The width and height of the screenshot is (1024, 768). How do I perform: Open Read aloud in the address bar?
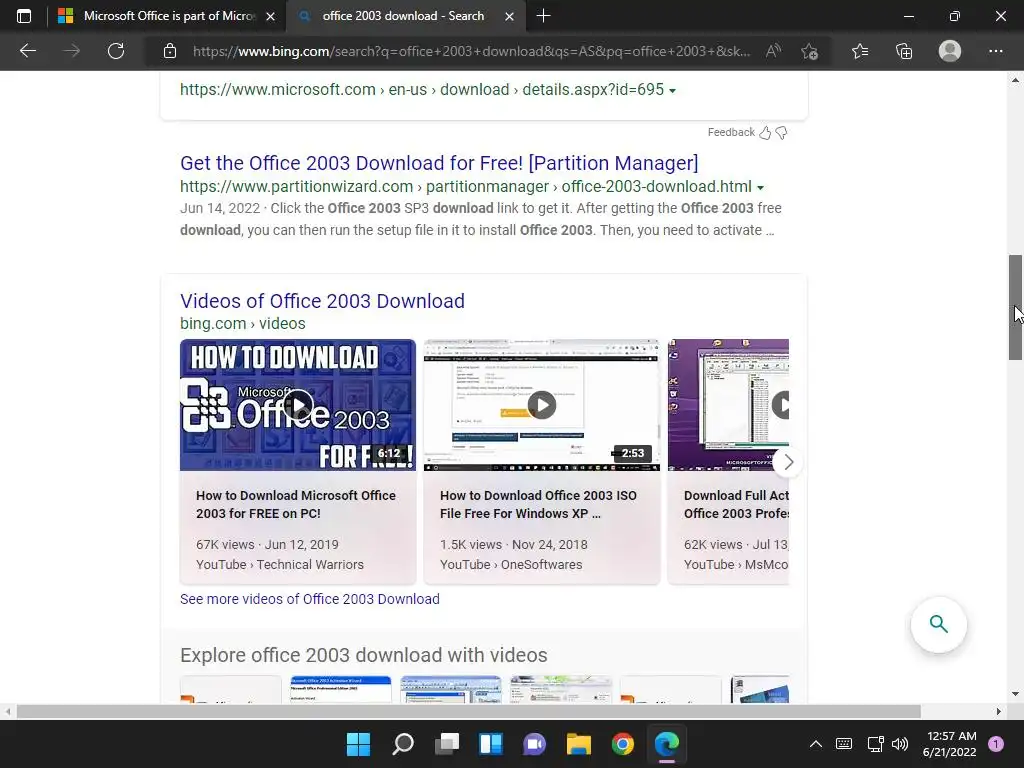pos(773,51)
